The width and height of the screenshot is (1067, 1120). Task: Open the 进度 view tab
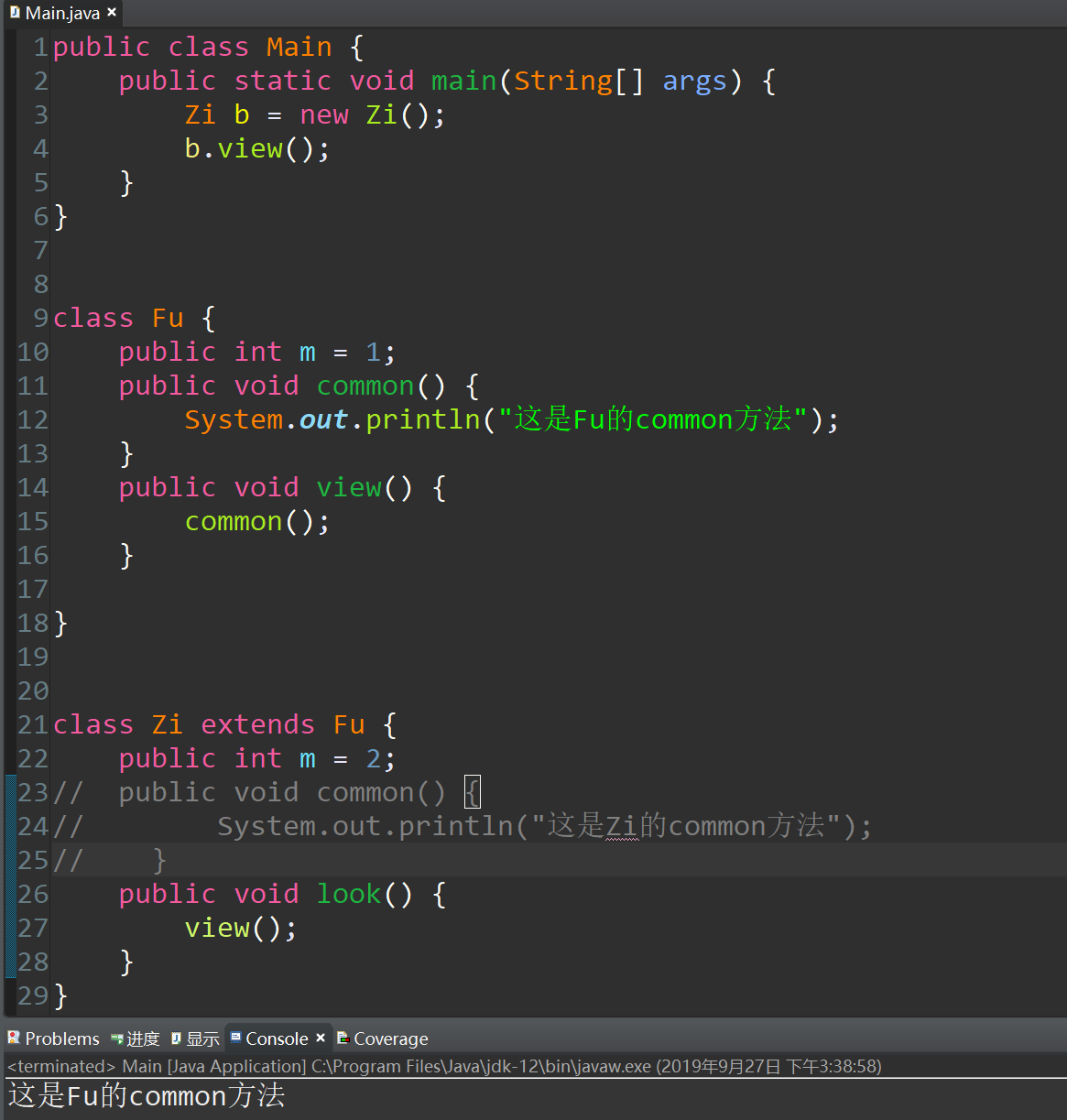[x=136, y=1038]
